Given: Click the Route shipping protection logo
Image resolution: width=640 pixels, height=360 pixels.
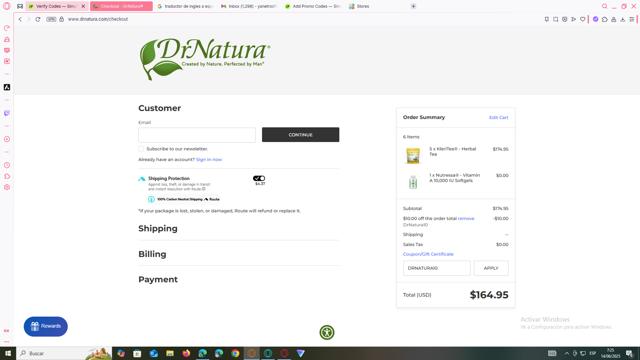Looking at the screenshot, I should pyautogui.click(x=142, y=179).
